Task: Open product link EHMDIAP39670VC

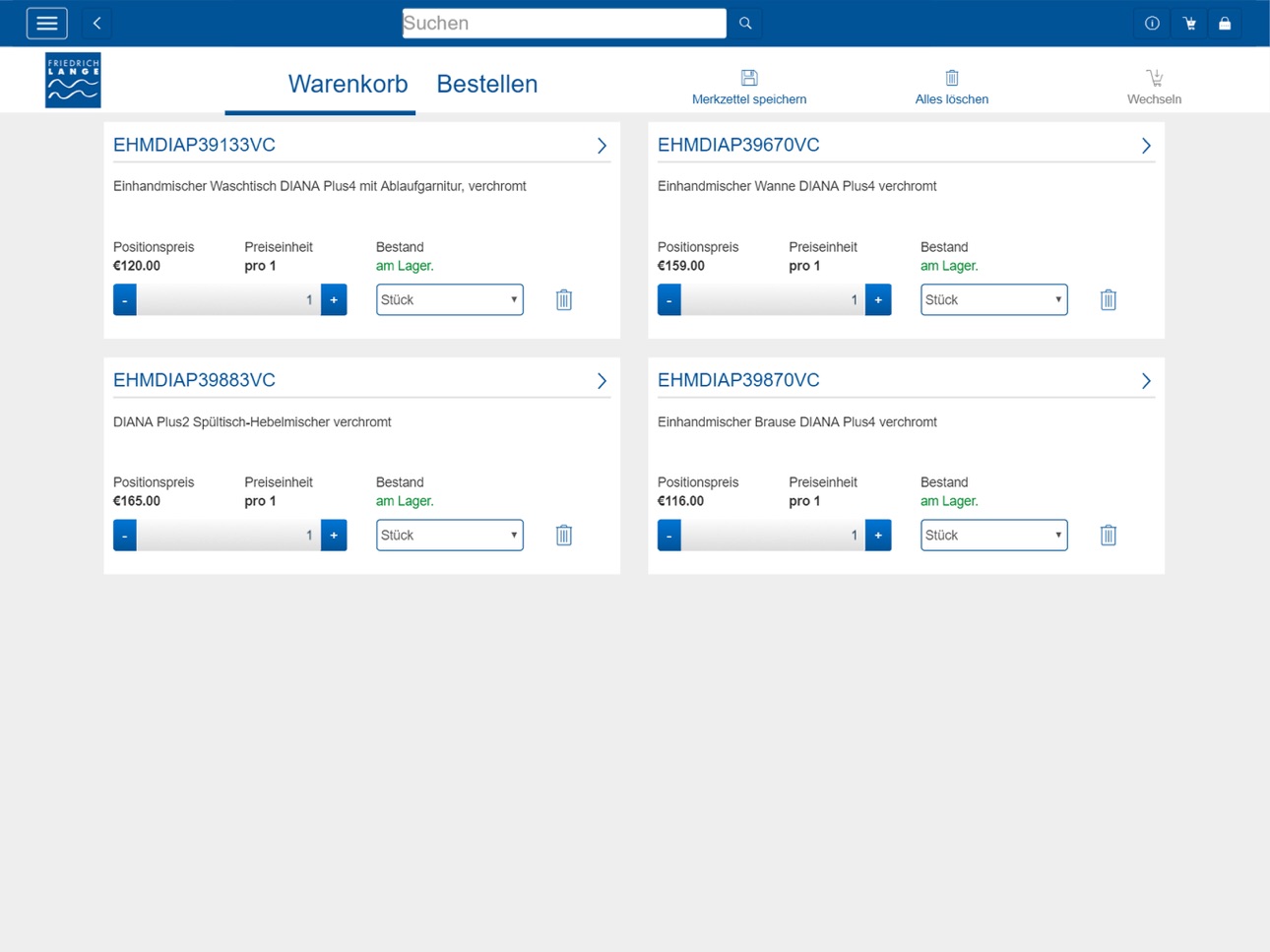Action: [738, 145]
